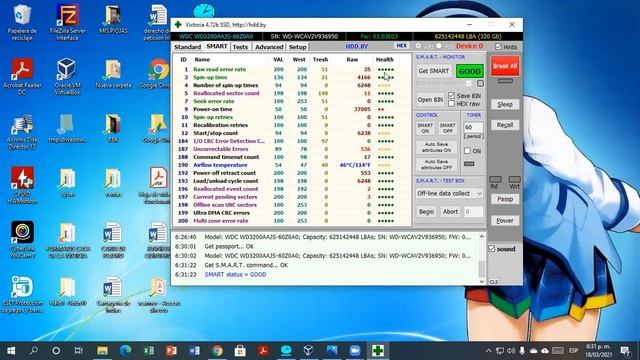Click the green GOOD status button
The width and height of the screenshot is (640, 360).
tap(470, 71)
